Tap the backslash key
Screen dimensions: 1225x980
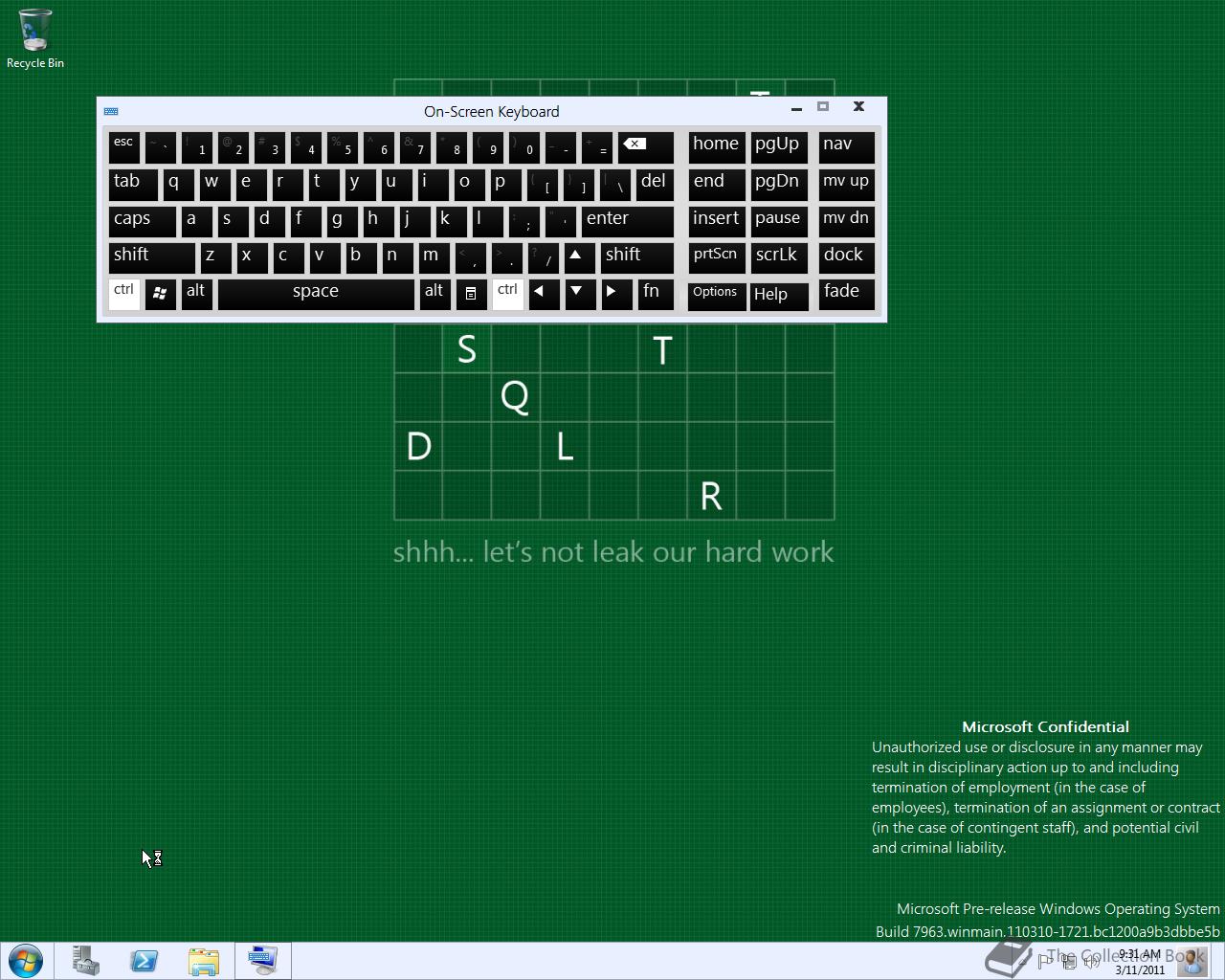tap(615, 184)
